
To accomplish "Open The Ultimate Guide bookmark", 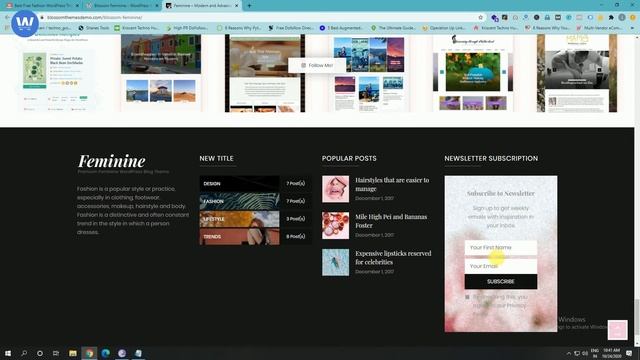I will coord(393,28).
